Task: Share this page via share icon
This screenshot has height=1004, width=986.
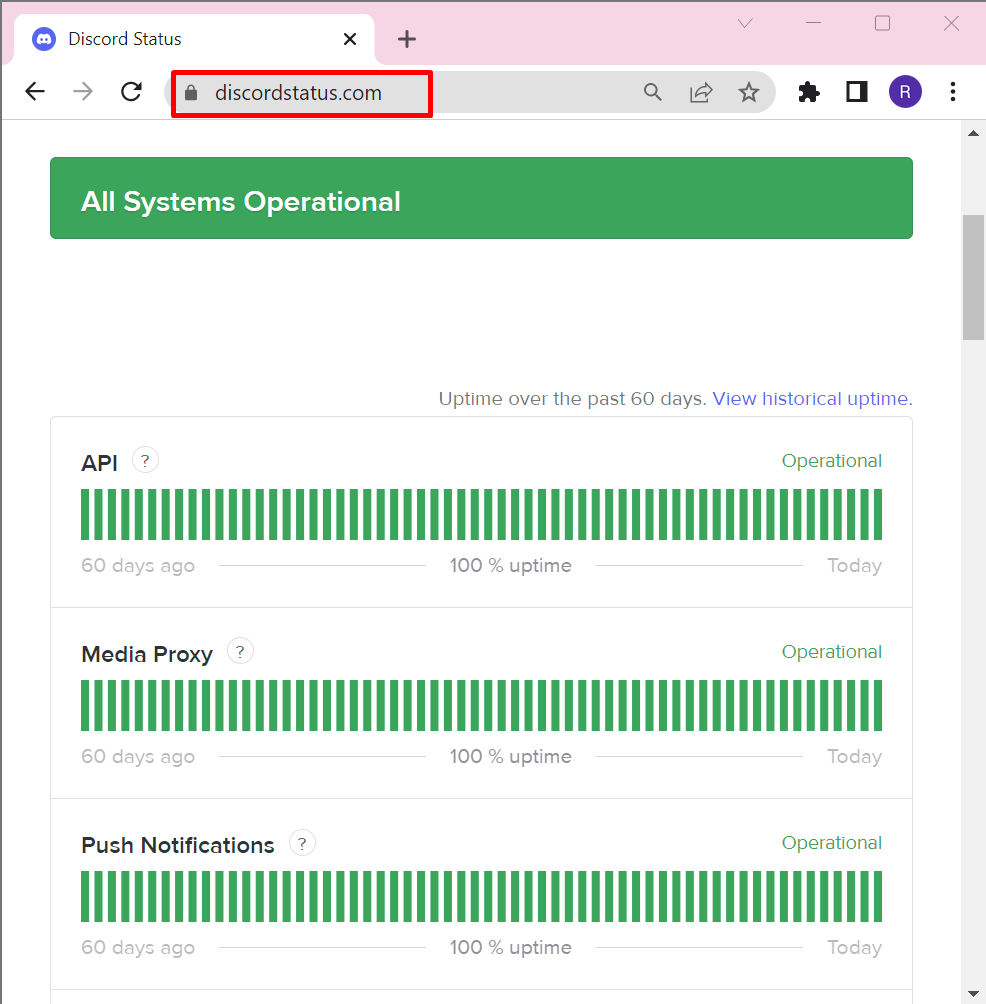Action: tap(701, 92)
